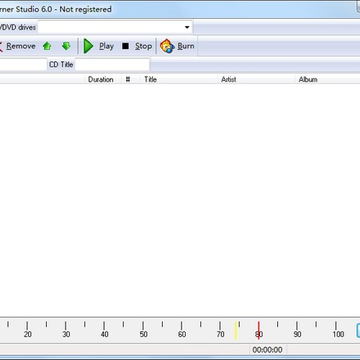The image size is (360, 360).
Task: Click the Remove button
Action: point(17,46)
